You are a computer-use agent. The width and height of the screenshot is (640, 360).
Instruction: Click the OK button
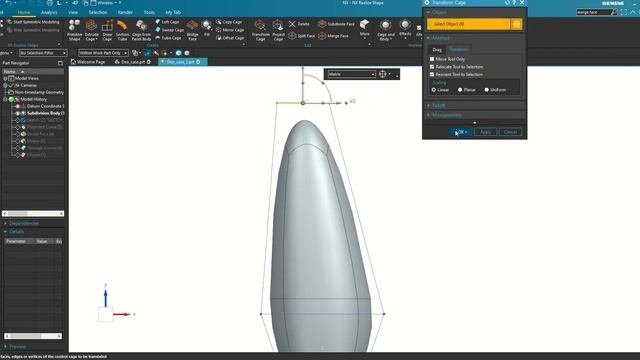[461, 132]
